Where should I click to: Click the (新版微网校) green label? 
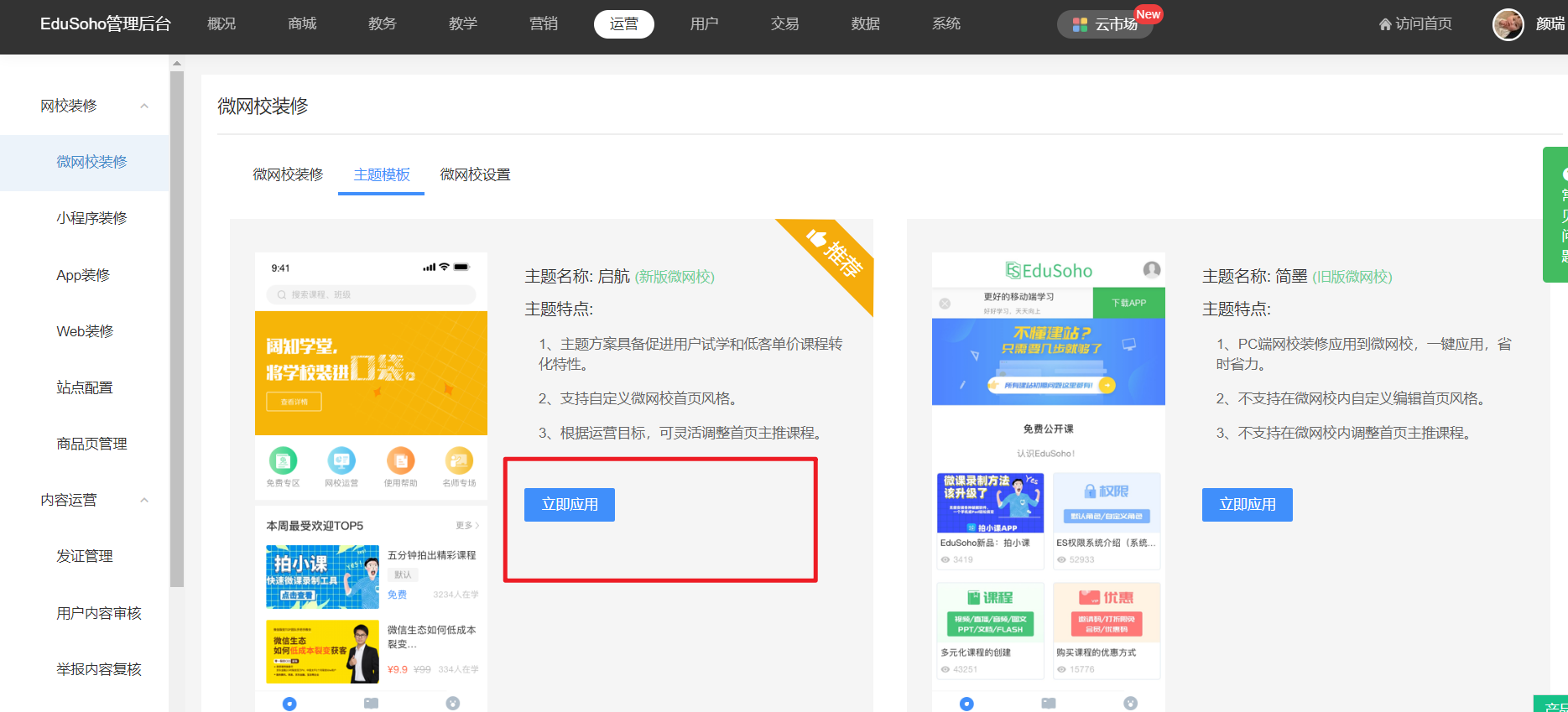pyautogui.click(x=675, y=277)
